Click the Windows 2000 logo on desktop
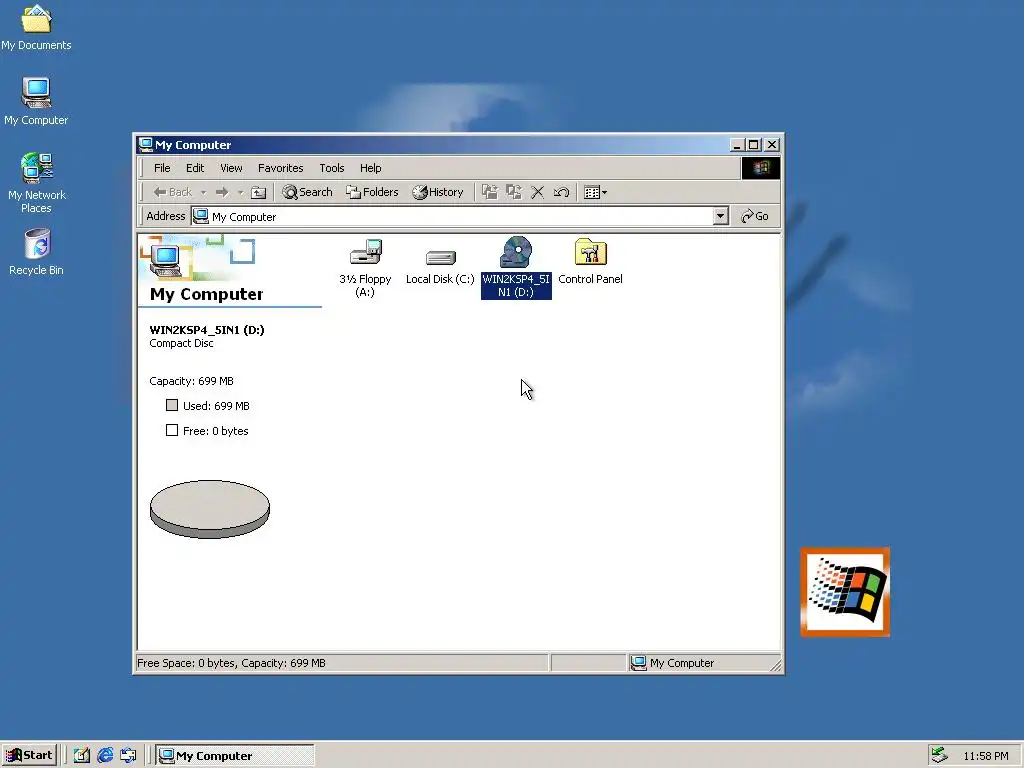The image size is (1024, 768). click(x=845, y=592)
